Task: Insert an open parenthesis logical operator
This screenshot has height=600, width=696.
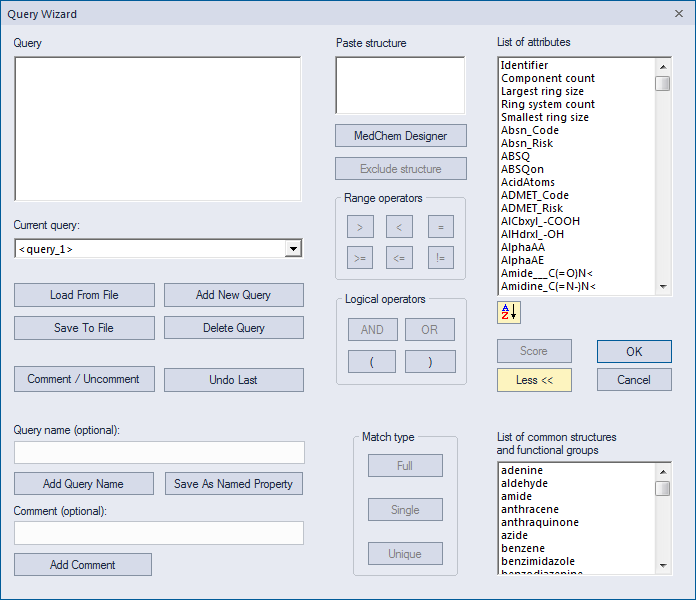Action: (x=372, y=362)
